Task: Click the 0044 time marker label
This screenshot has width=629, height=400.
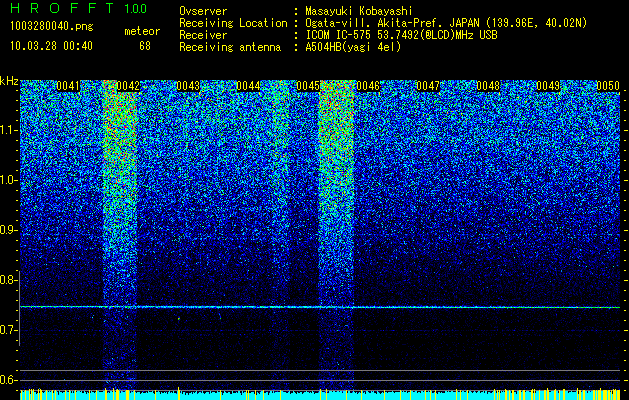Action: [248, 86]
